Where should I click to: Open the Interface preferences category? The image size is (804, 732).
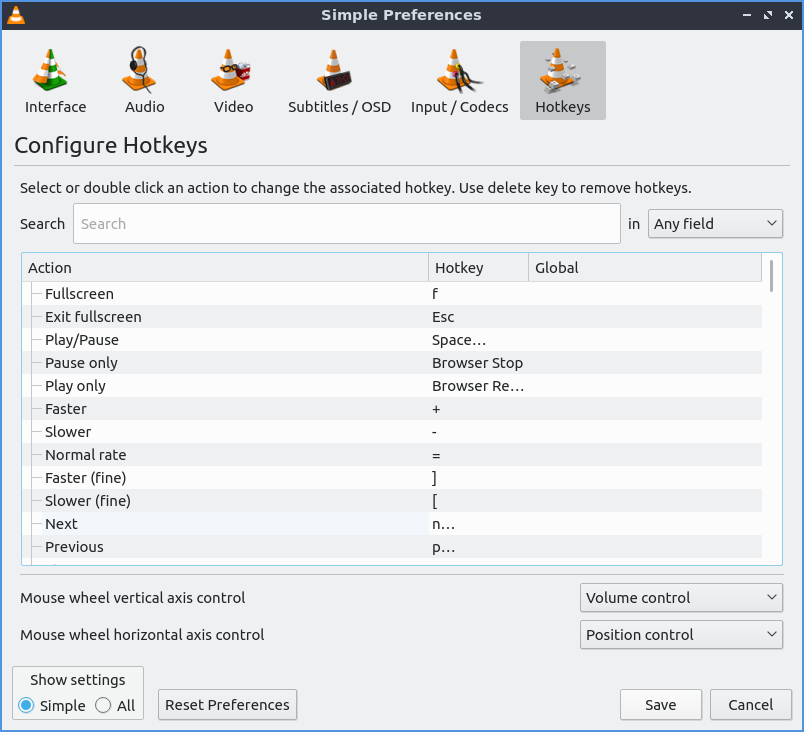(55, 81)
